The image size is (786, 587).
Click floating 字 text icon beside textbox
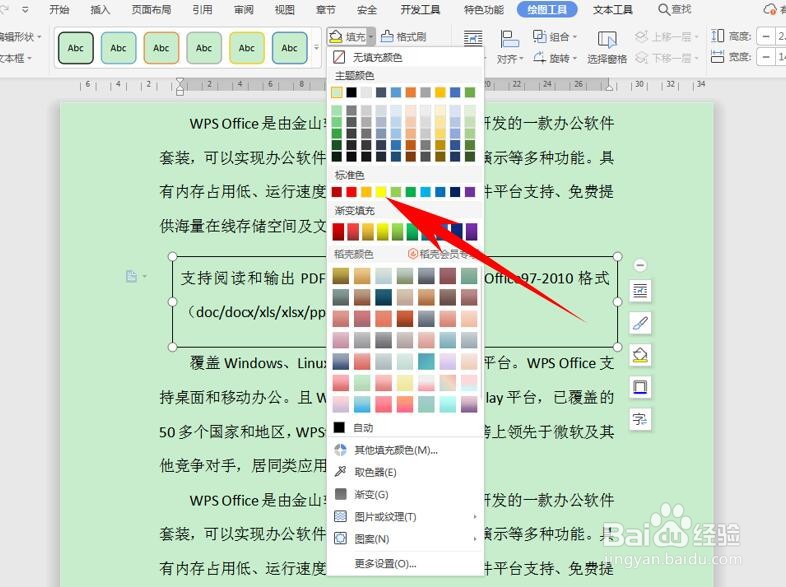(x=640, y=419)
